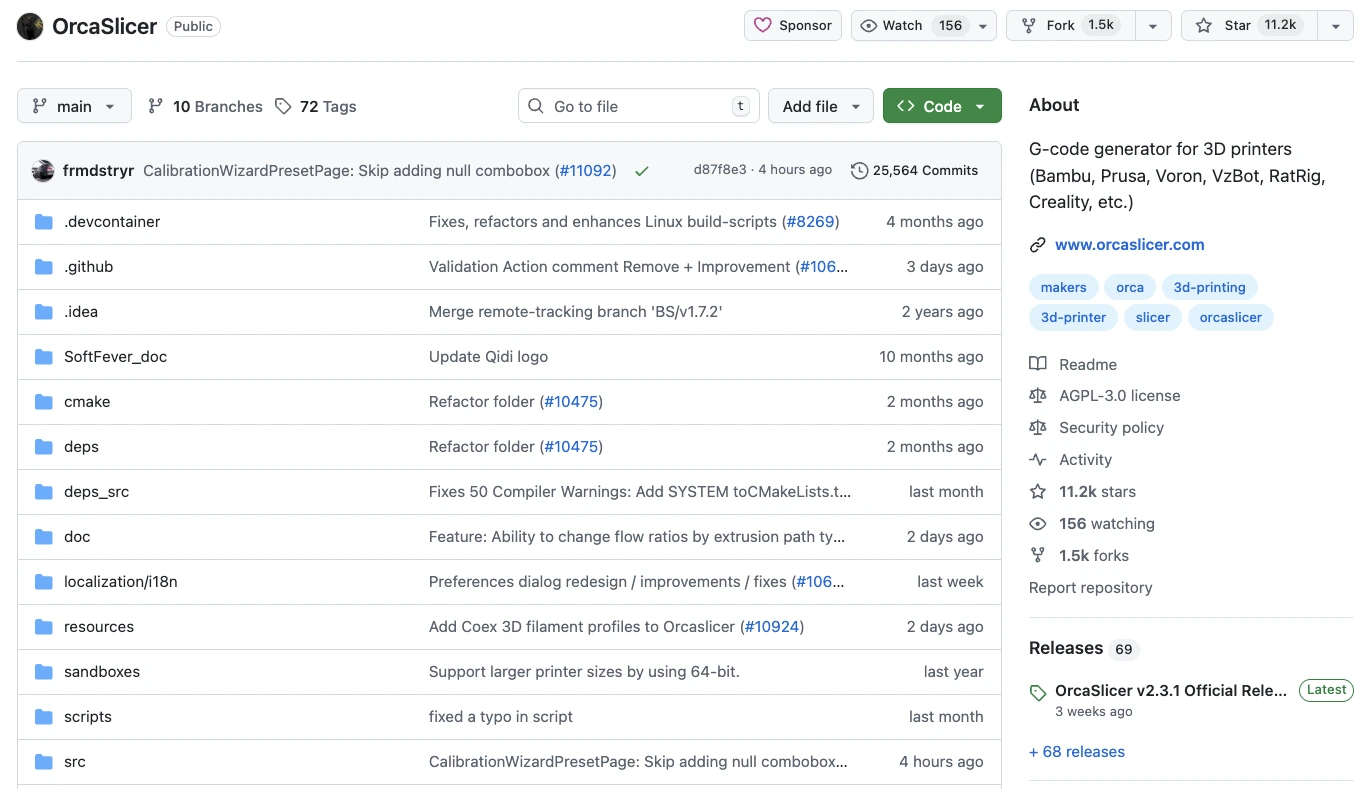Click the Activity pulse icon

click(x=1038, y=459)
